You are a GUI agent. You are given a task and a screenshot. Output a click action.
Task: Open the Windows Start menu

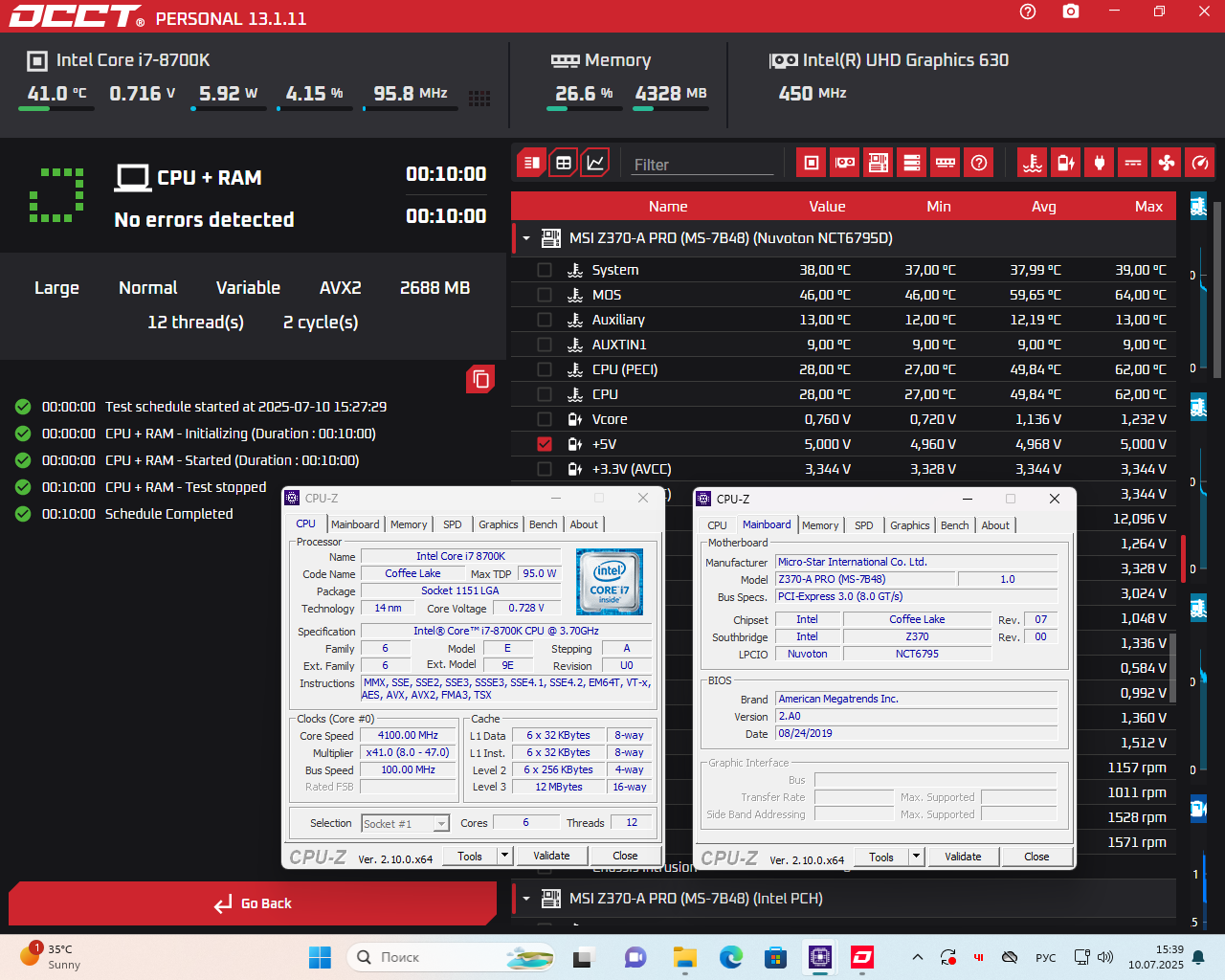[320, 957]
